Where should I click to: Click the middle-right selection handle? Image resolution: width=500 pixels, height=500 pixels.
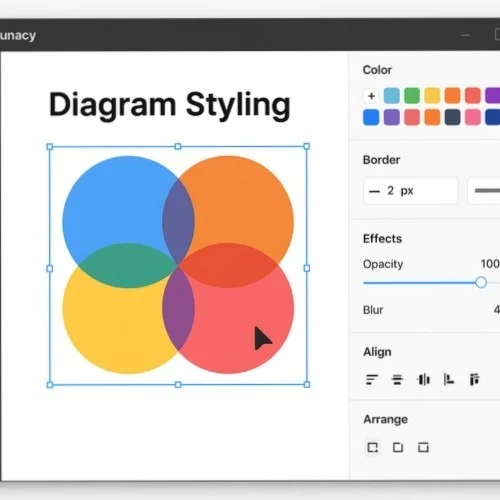[x=307, y=268]
